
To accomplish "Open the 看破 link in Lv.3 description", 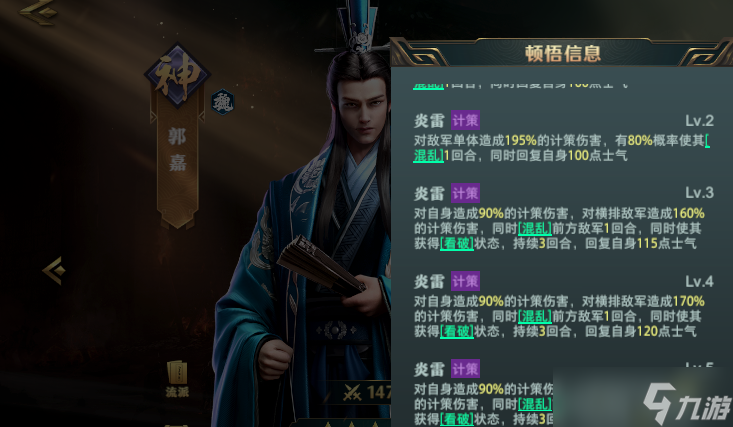I will (457, 244).
